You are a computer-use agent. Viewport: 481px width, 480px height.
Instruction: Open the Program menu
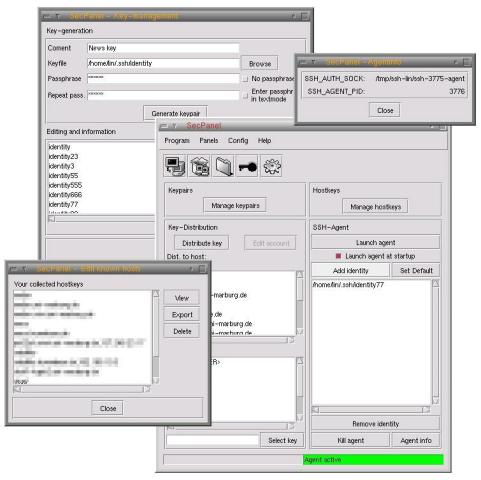(177, 141)
